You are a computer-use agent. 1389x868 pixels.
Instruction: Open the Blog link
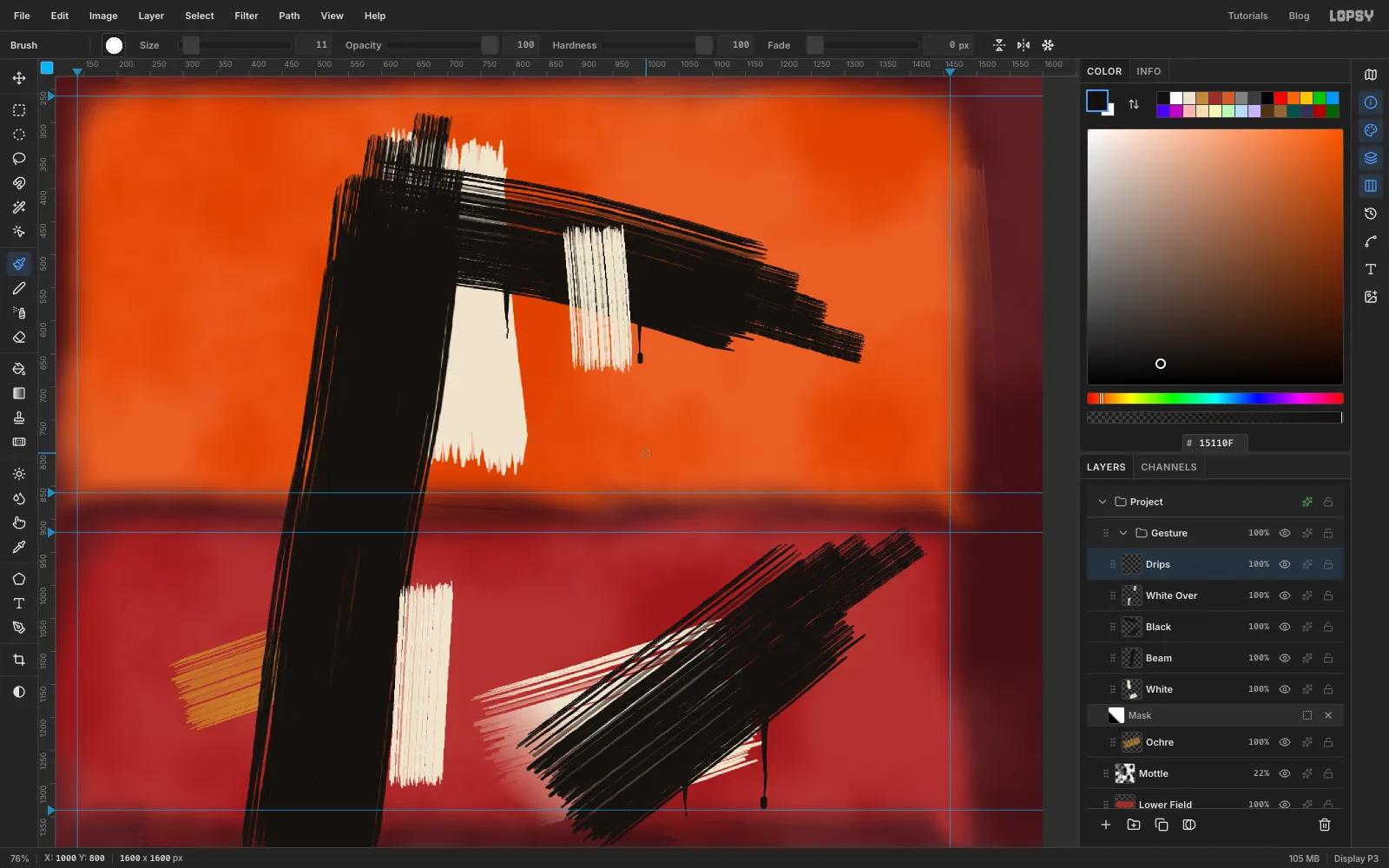point(1299,16)
